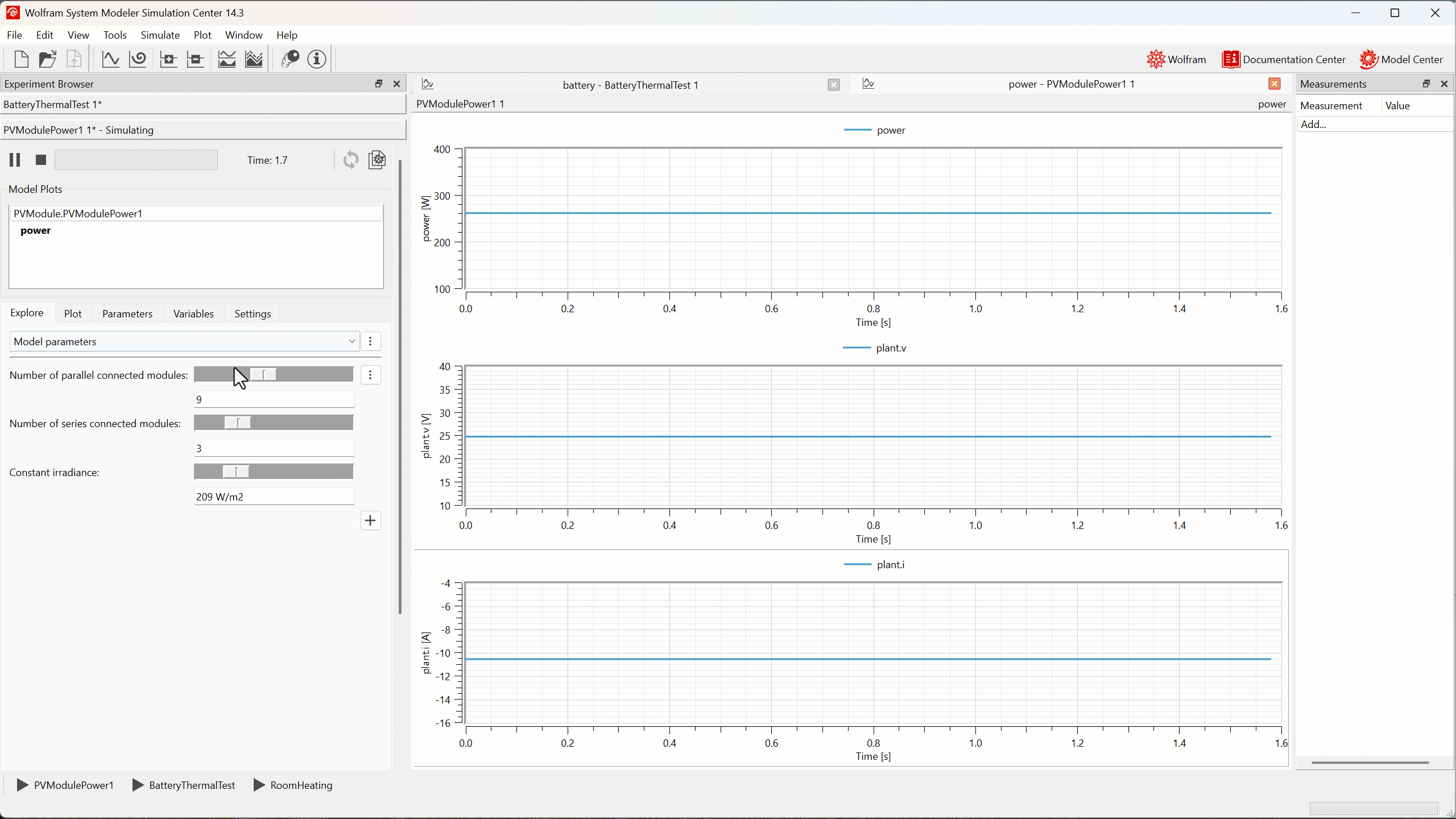Open the View menu
1456x819 pixels.
(78, 35)
